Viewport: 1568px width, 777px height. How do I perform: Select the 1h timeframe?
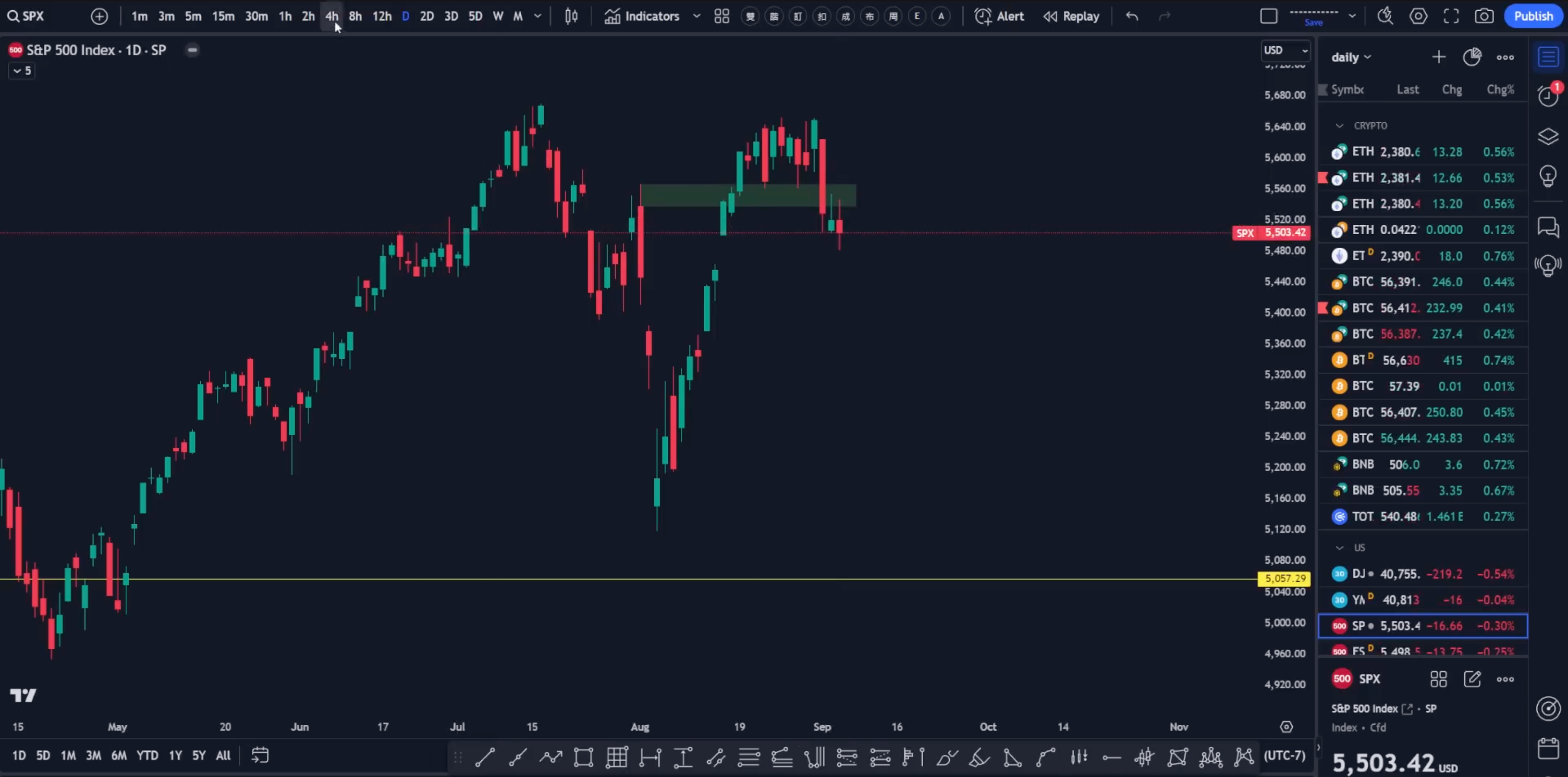[285, 16]
